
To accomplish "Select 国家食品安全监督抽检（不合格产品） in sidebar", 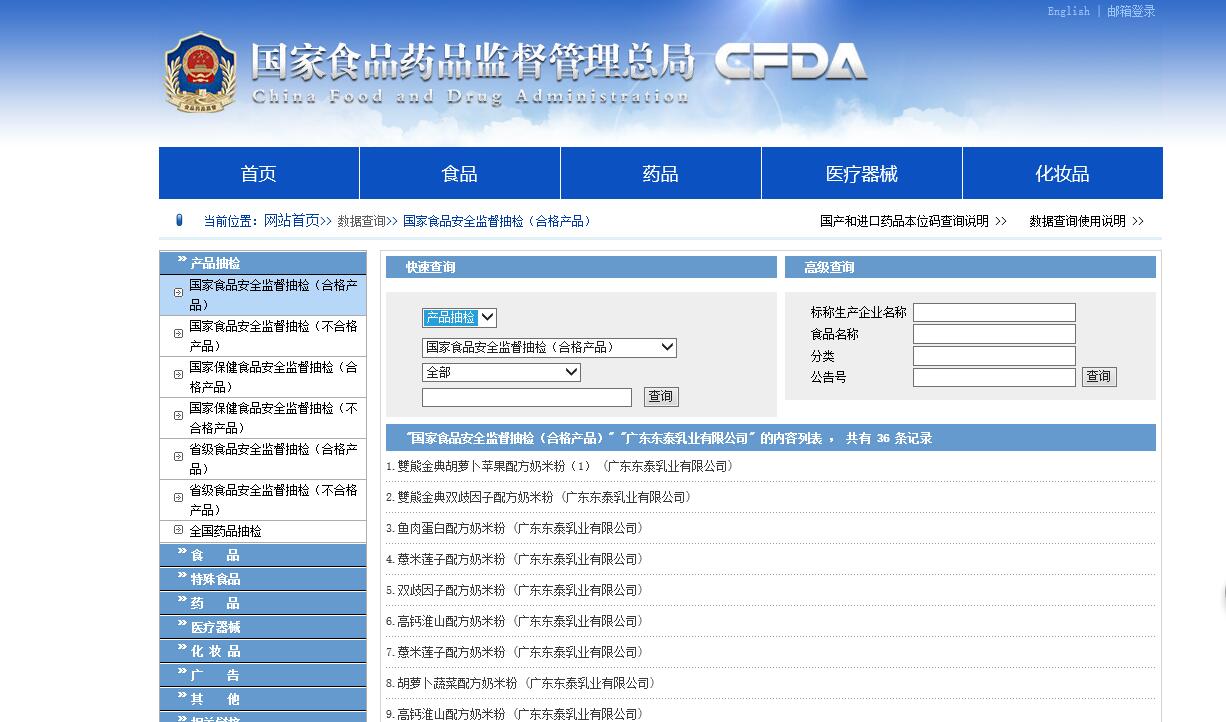I will coord(263,336).
